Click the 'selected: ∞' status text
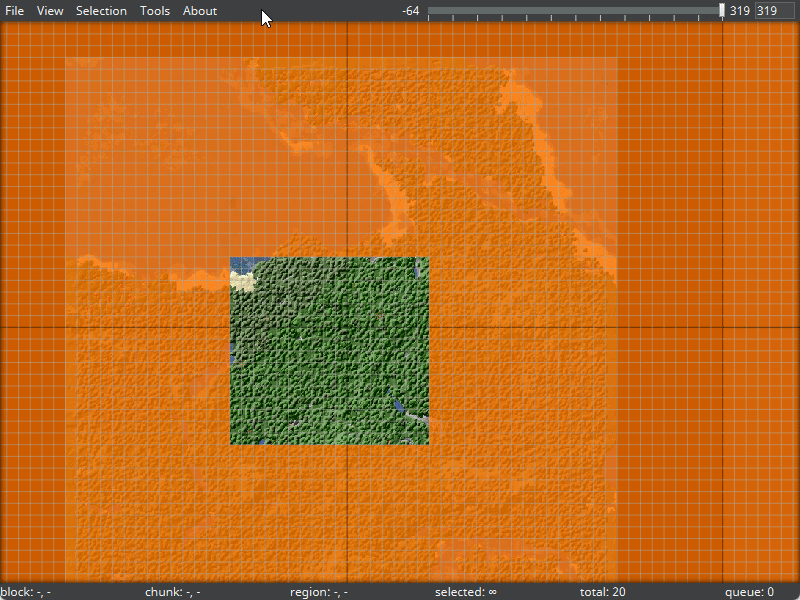 465,592
